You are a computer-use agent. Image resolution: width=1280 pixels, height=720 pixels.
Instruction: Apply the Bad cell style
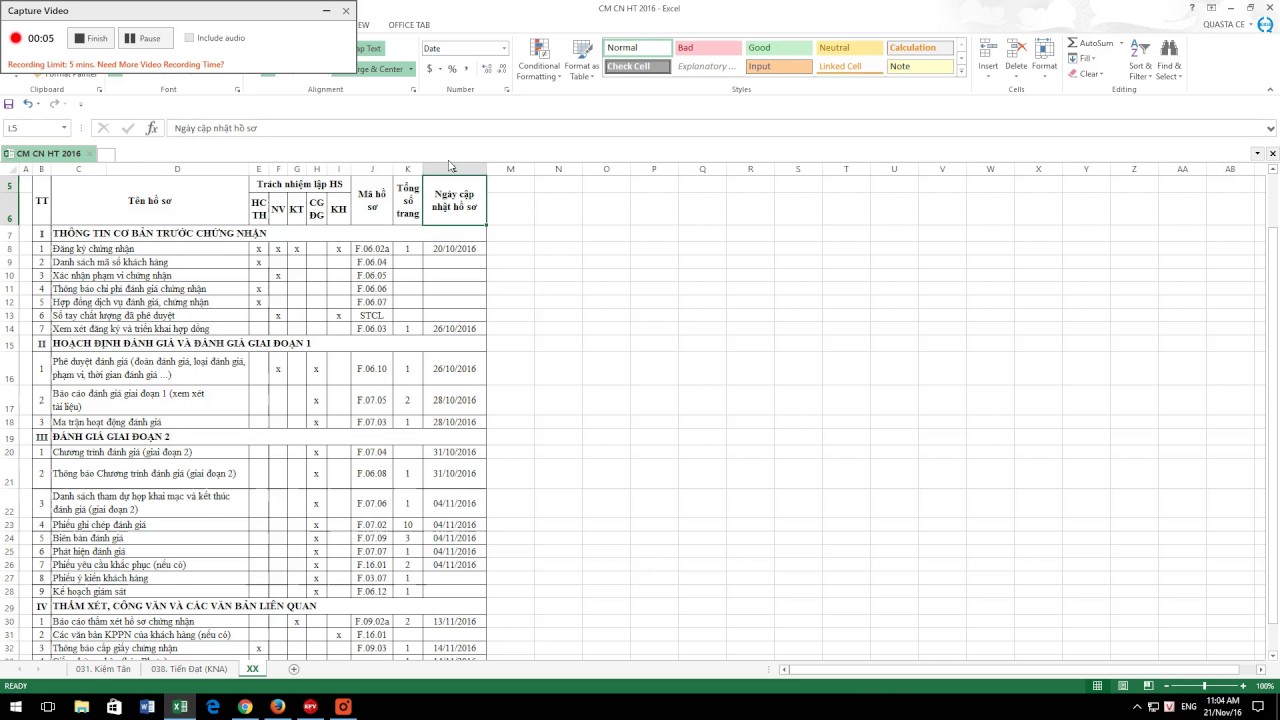[708, 48]
